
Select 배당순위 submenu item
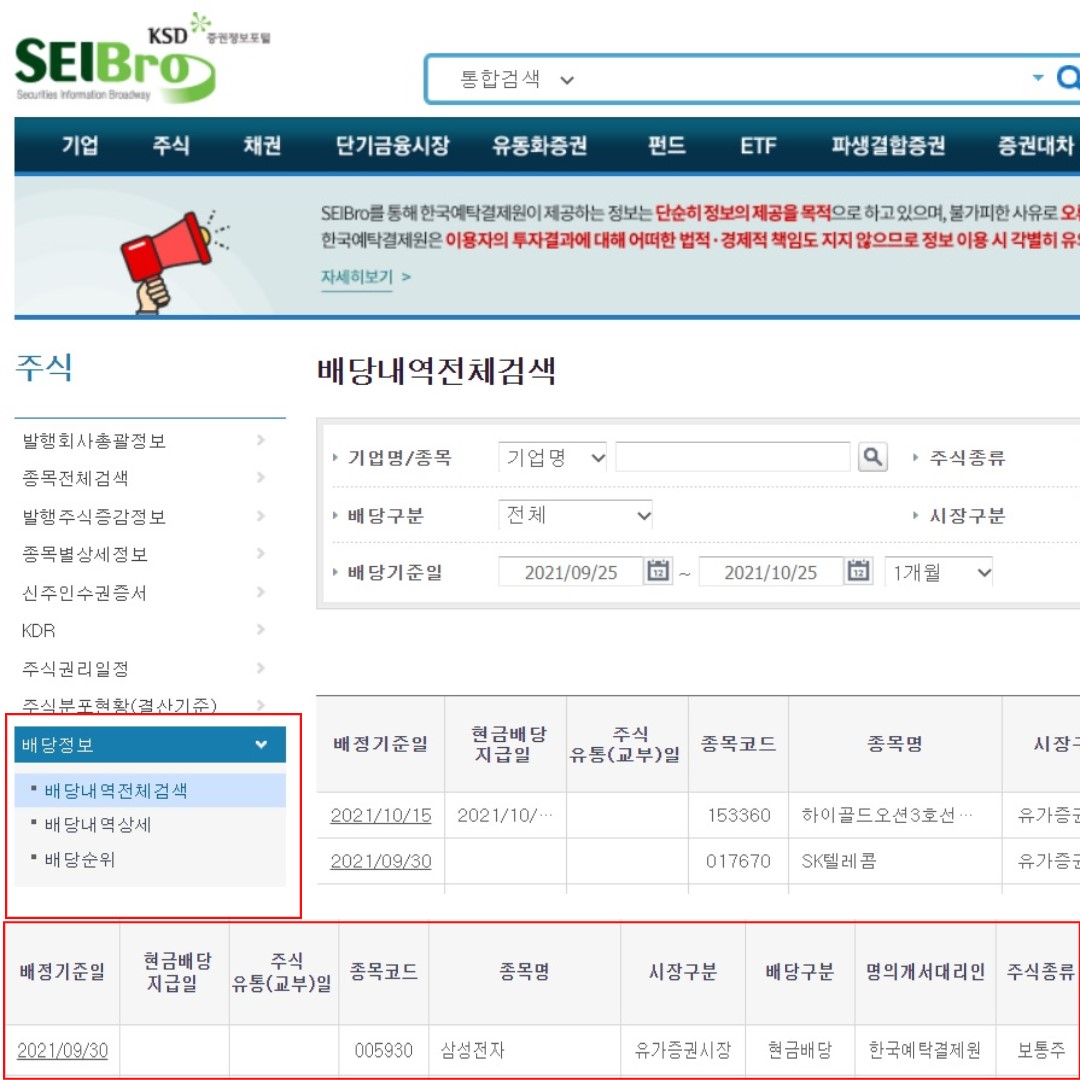[79, 859]
